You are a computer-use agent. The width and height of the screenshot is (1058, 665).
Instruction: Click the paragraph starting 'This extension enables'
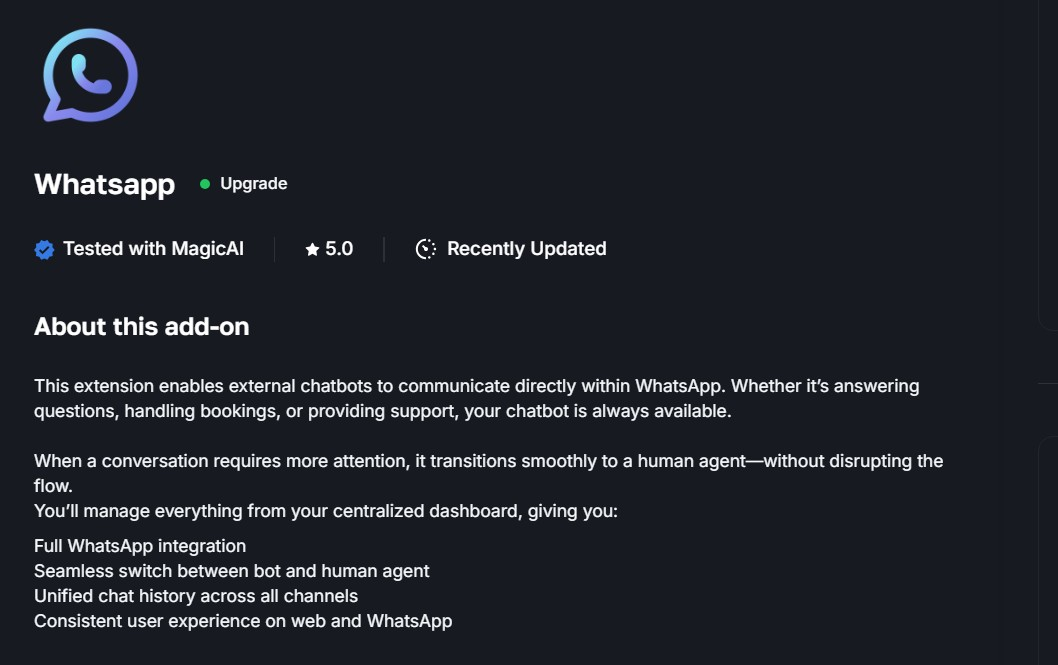(x=476, y=398)
